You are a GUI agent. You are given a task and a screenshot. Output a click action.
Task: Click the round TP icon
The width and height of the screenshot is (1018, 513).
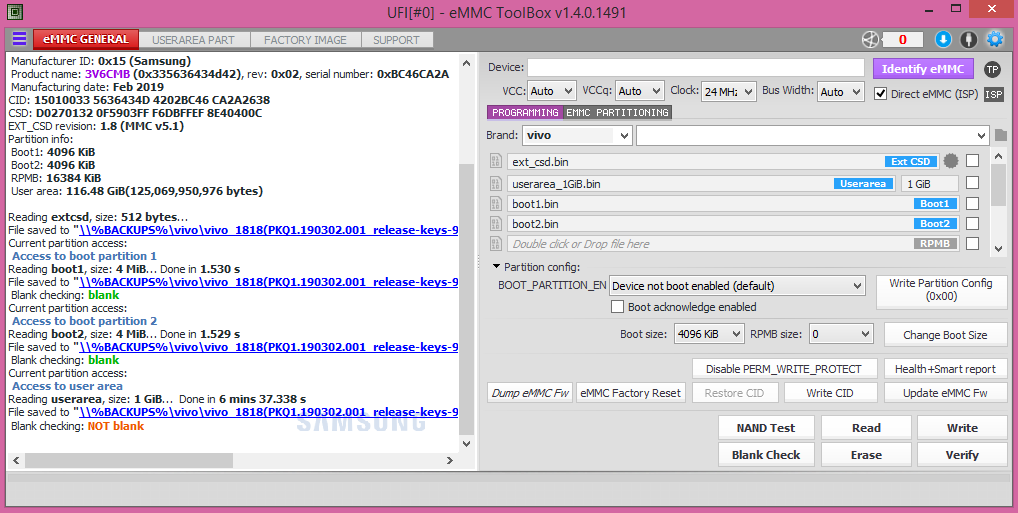(992, 69)
